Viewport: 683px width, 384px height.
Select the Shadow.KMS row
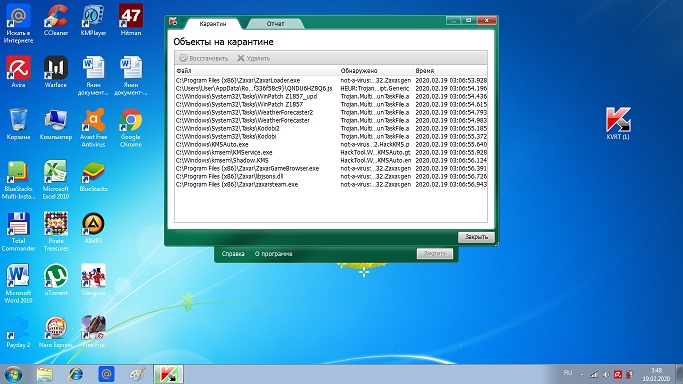(x=331, y=160)
